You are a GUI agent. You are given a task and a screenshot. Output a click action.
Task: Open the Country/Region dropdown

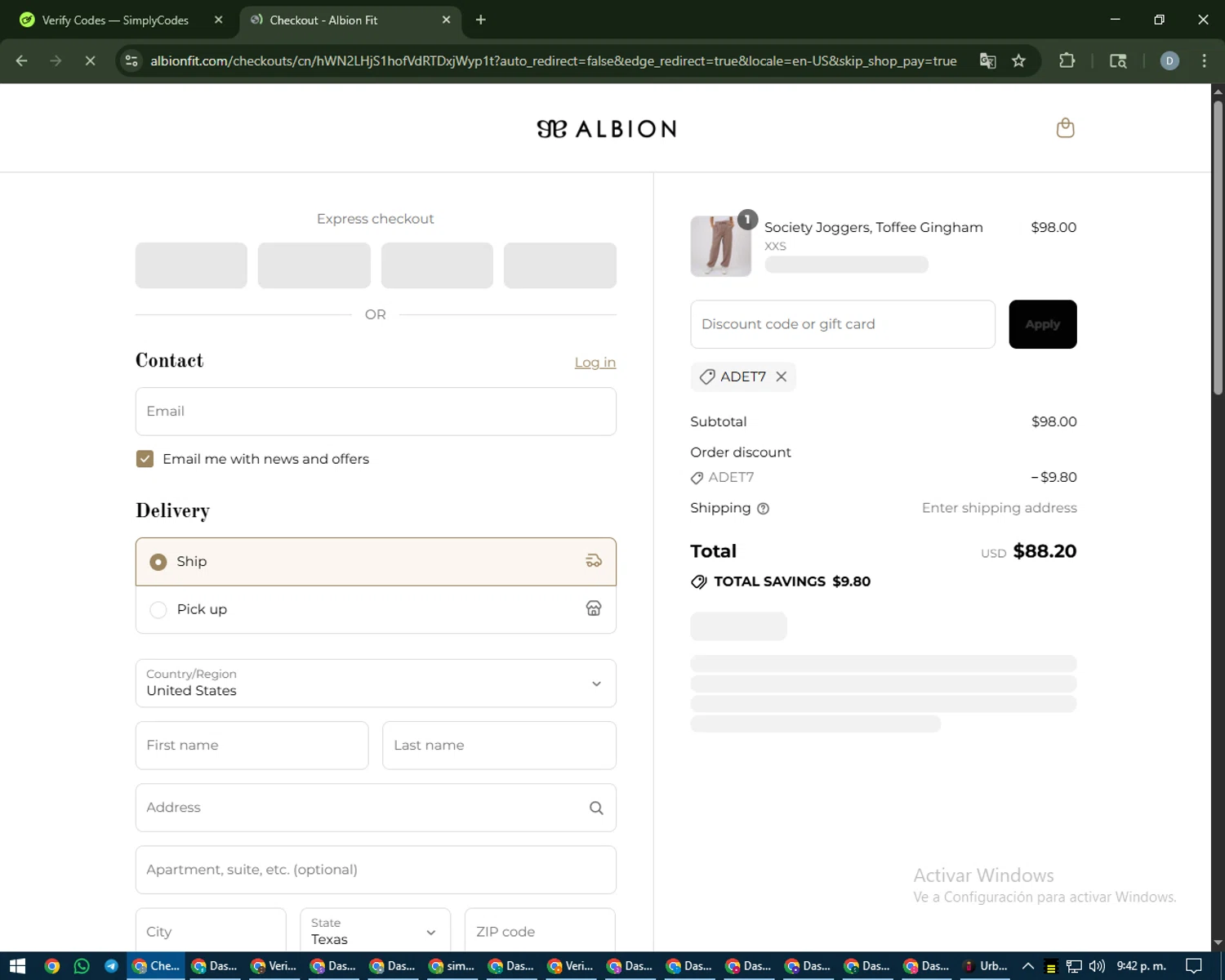coord(376,684)
